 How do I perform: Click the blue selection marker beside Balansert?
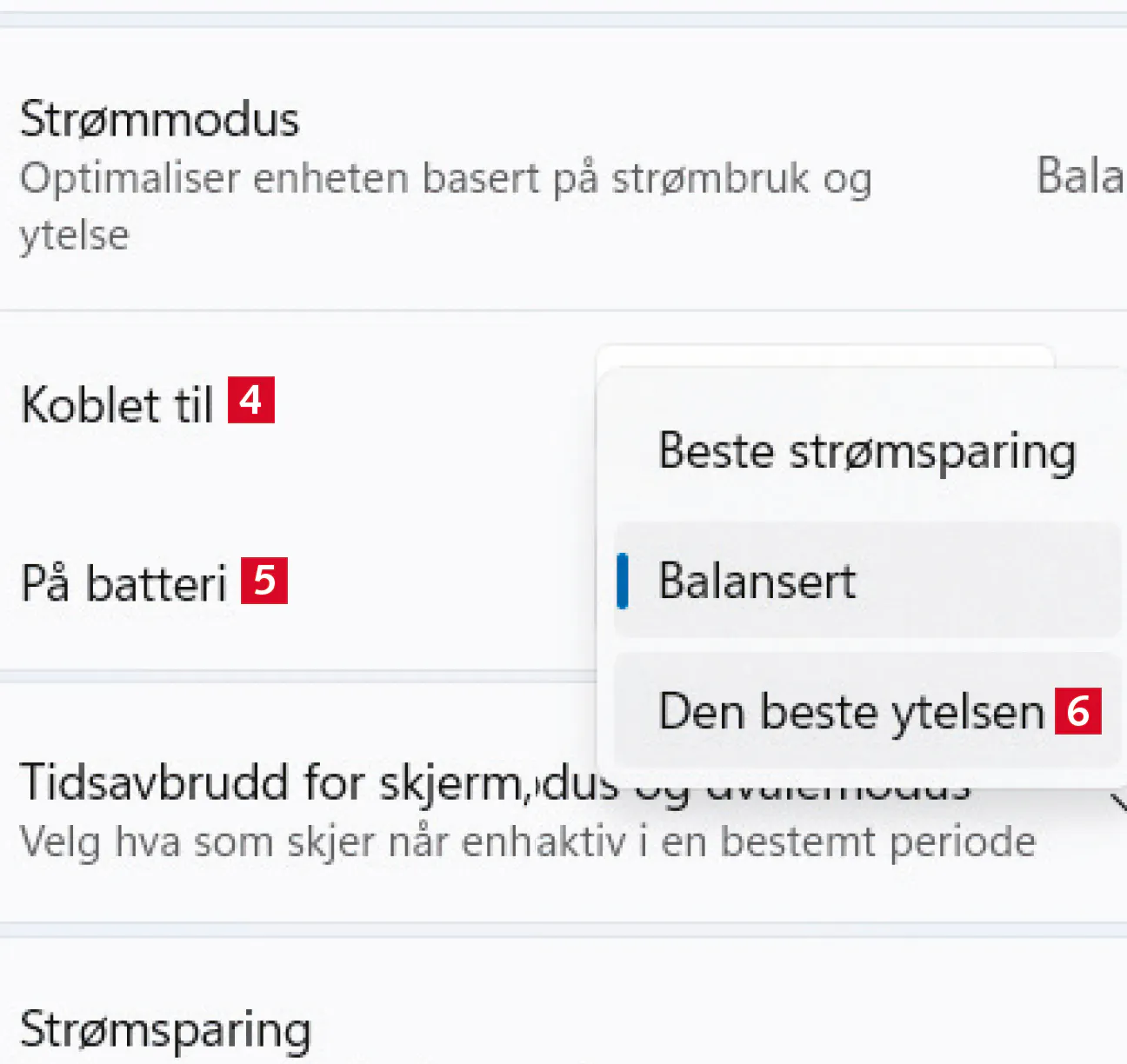[x=623, y=581]
